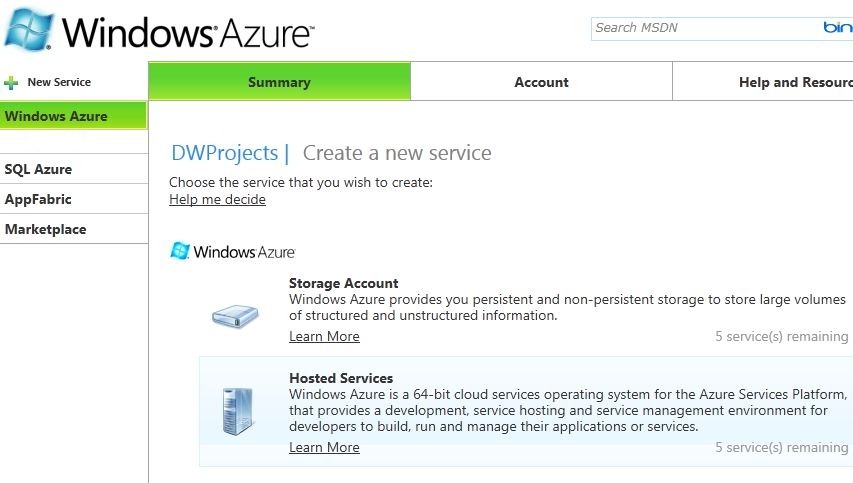
Task: Select Windows Azure in the sidebar
Action: point(73,116)
